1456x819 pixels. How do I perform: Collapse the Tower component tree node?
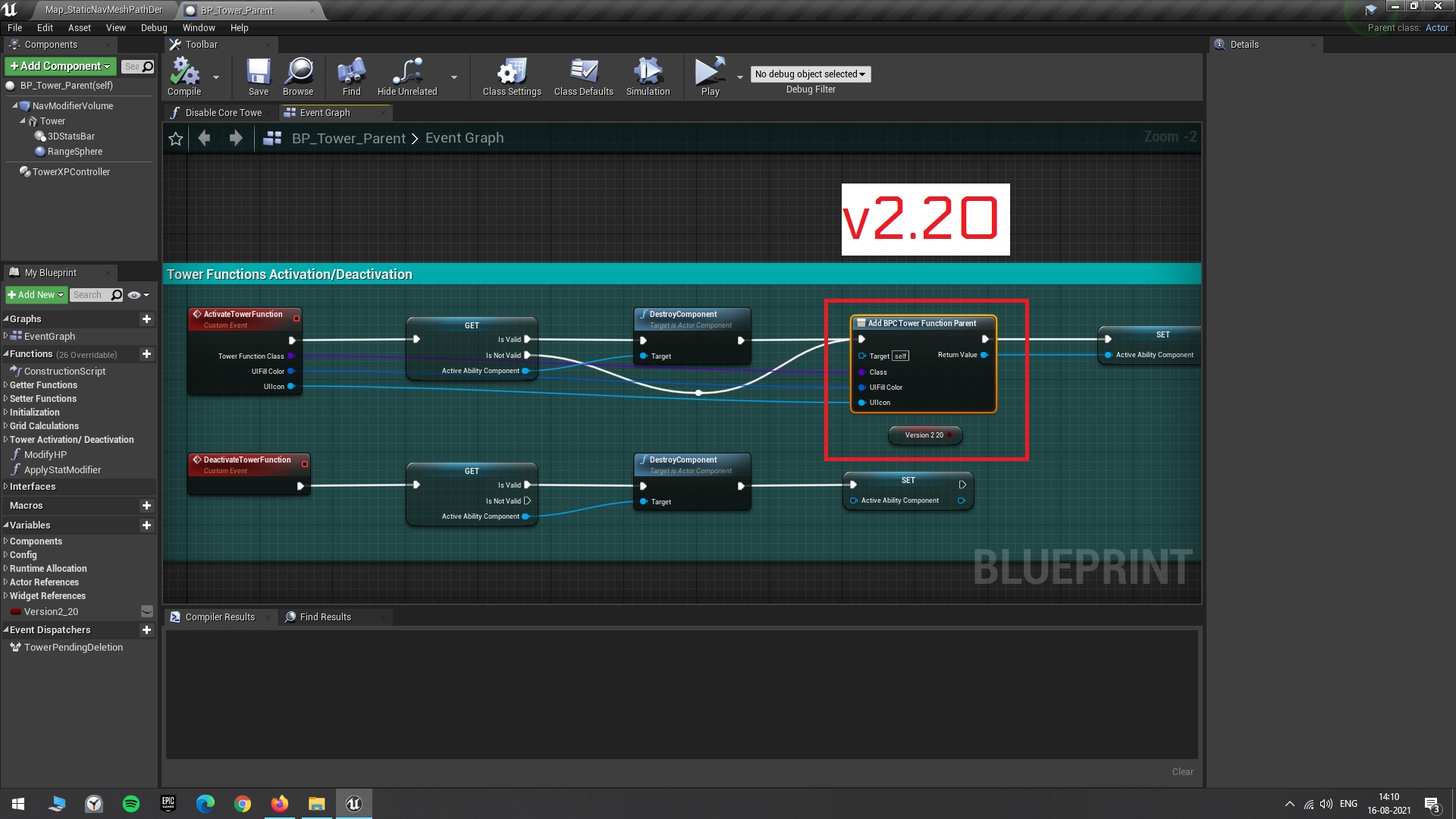coord(22,121)
